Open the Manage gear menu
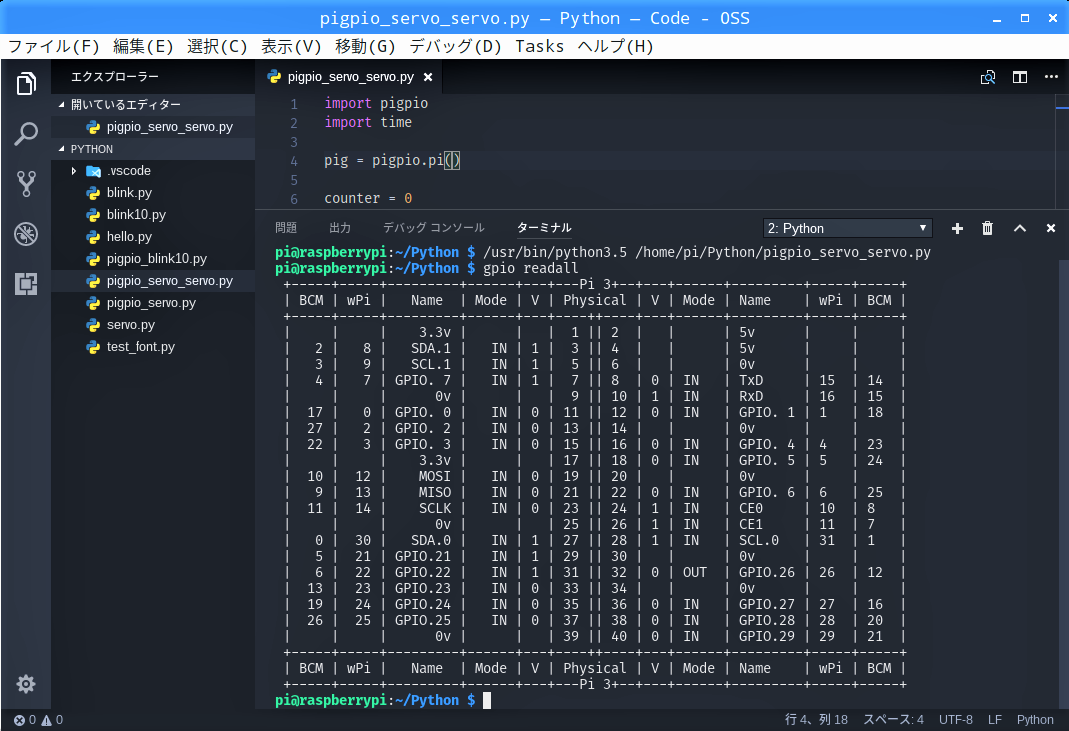Screen dimensions: 1069x731 pos(26,683)
